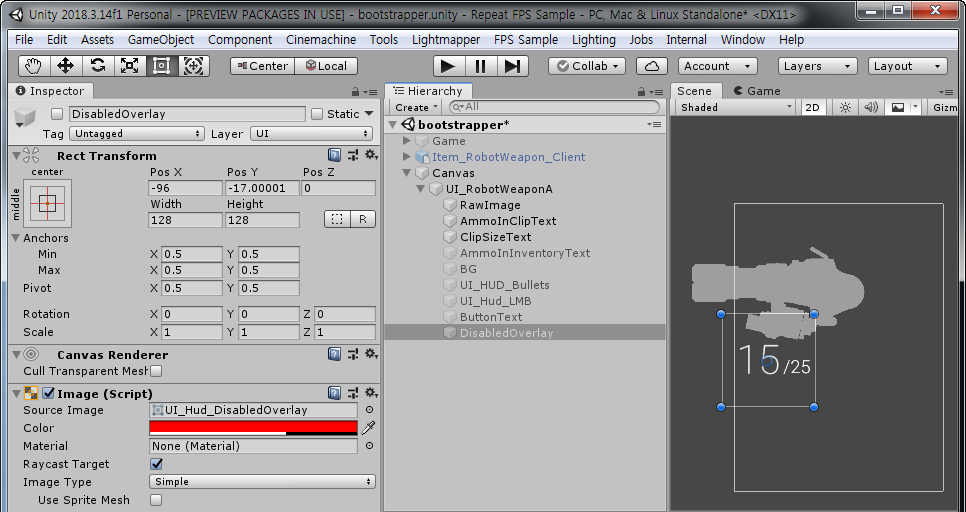This screenshot has height=512, width=966.
Task: Select the Scene tab
Action: [694, 91]
